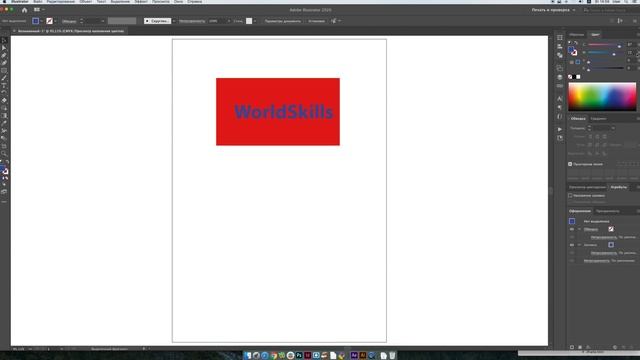This screenshot has height=360, width=640.
Task: Open the 'Скруглен...' brush definition dropdown
Action: pyautogui.click(x=174, y=21)
